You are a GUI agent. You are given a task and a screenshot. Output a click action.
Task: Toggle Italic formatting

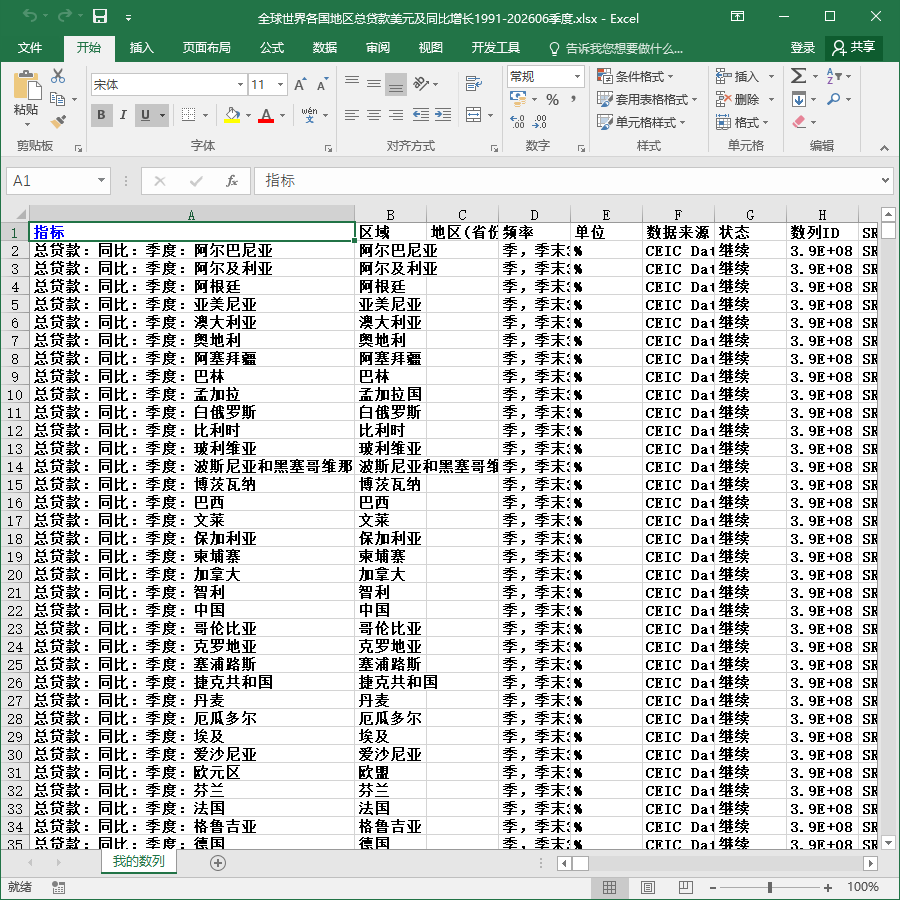tap(123, 115)
